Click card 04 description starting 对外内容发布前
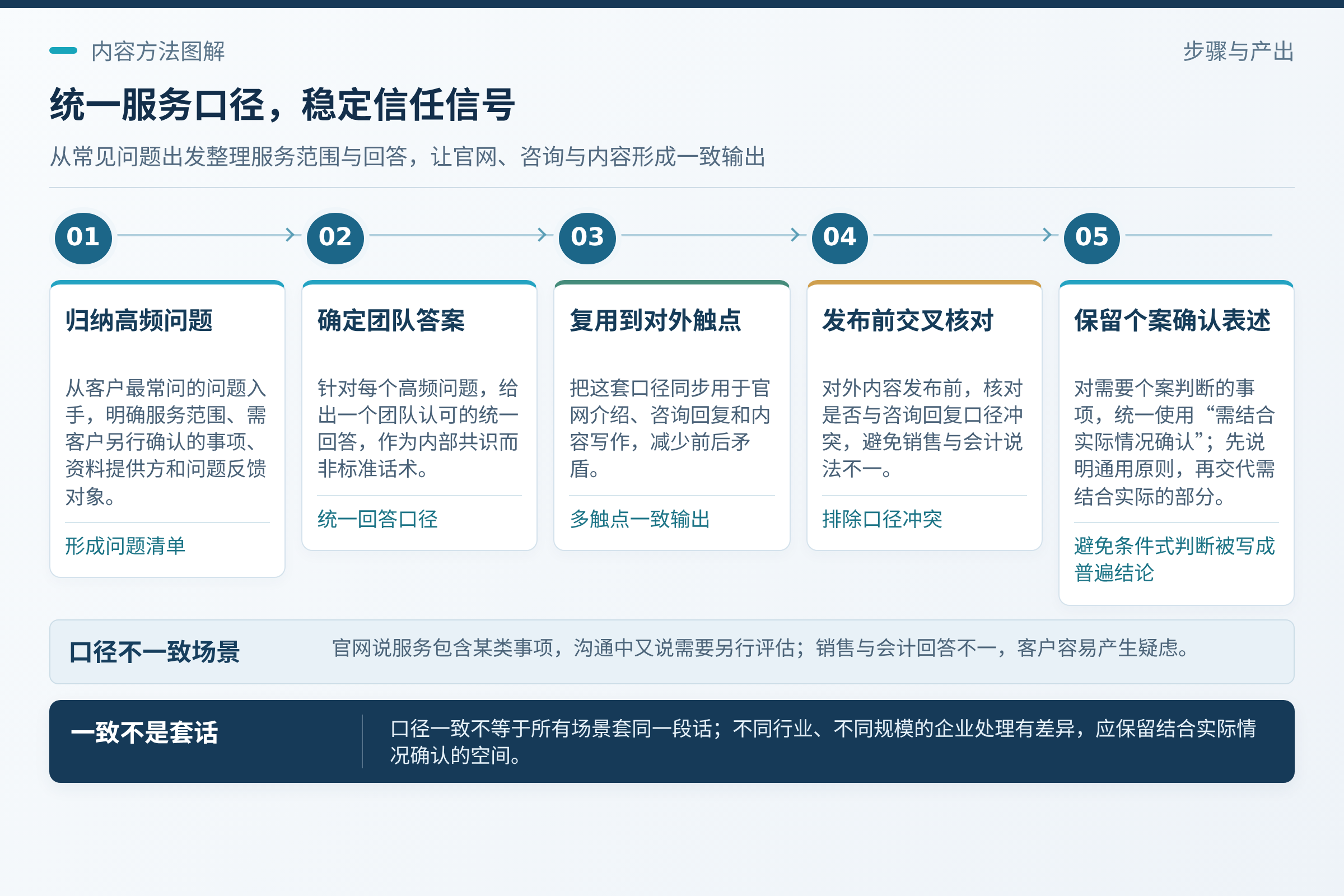The width and height of the screenshot is (1344, 896). pyautogui.click(x=922, y=428)
